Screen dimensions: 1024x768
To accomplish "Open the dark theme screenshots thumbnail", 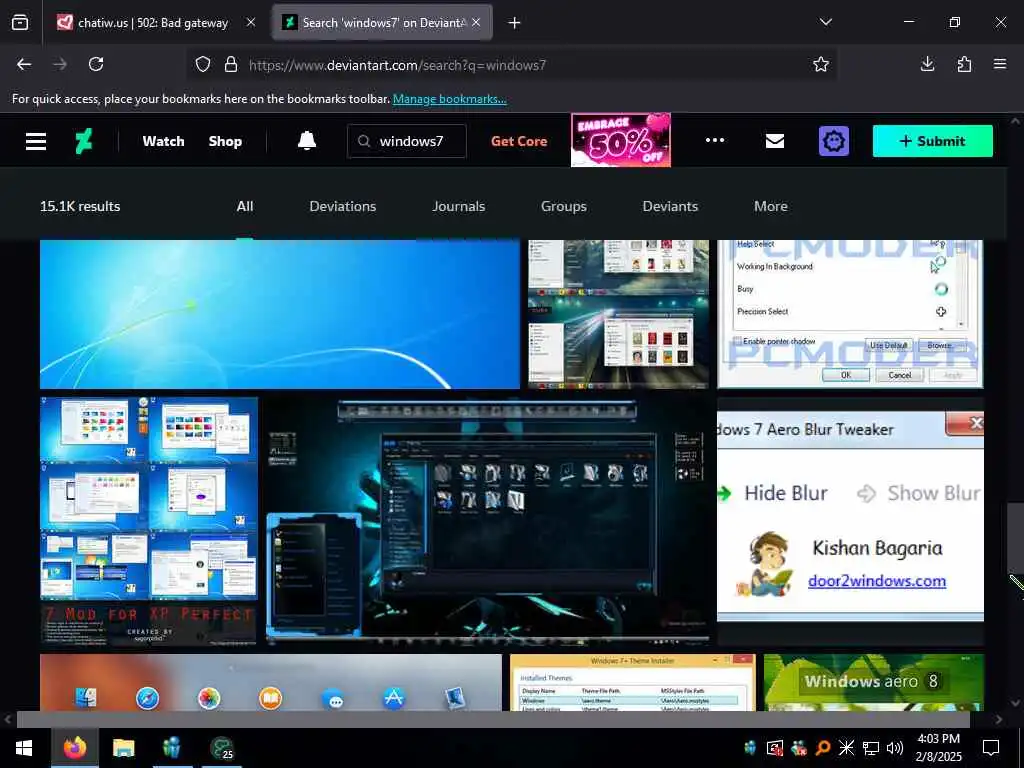I will pyautogui.click(x=618, y=314).
